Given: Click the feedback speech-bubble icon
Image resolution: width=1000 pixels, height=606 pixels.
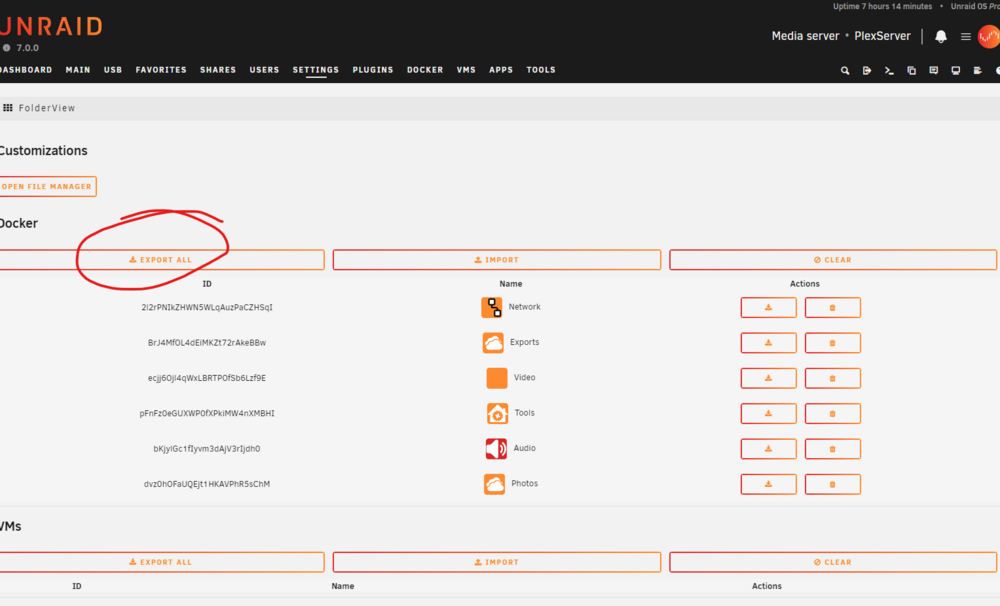Looking at the screenshot, I should 934,70.
